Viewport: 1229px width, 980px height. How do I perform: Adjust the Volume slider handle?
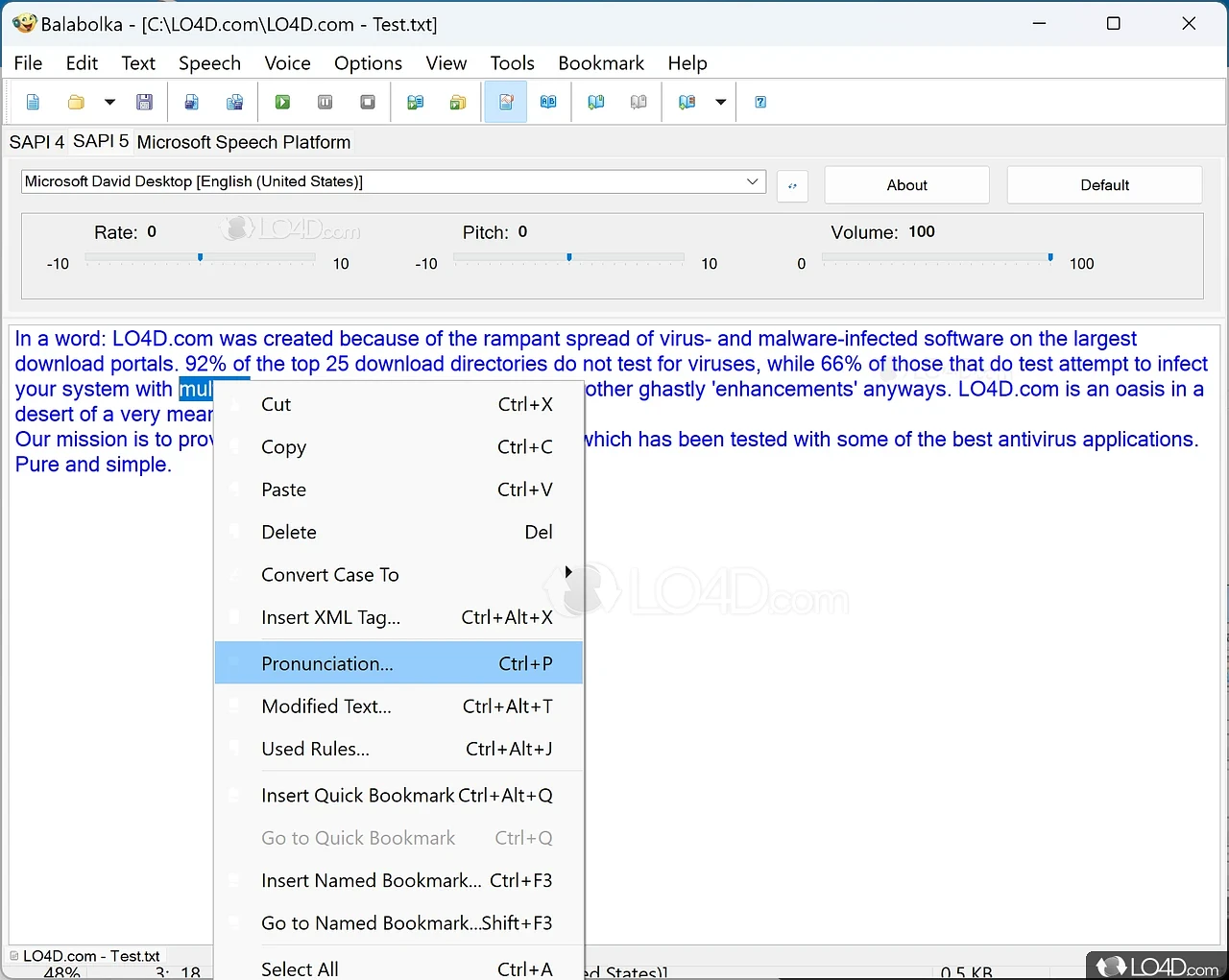pos(1050,257)
